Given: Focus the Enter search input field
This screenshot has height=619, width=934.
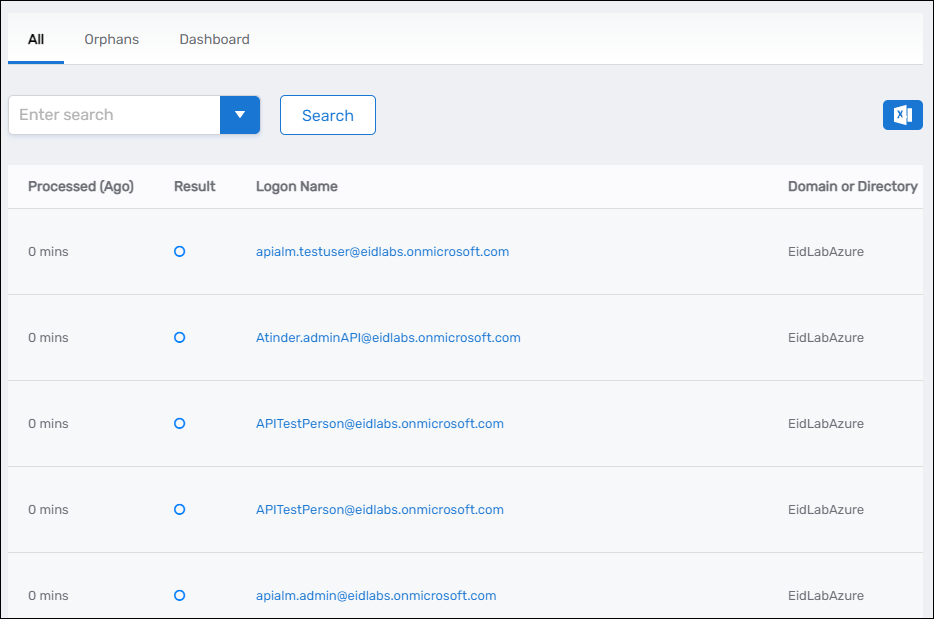Looking at the screenshot, I should pyautogui.click(x=114, y=115).
